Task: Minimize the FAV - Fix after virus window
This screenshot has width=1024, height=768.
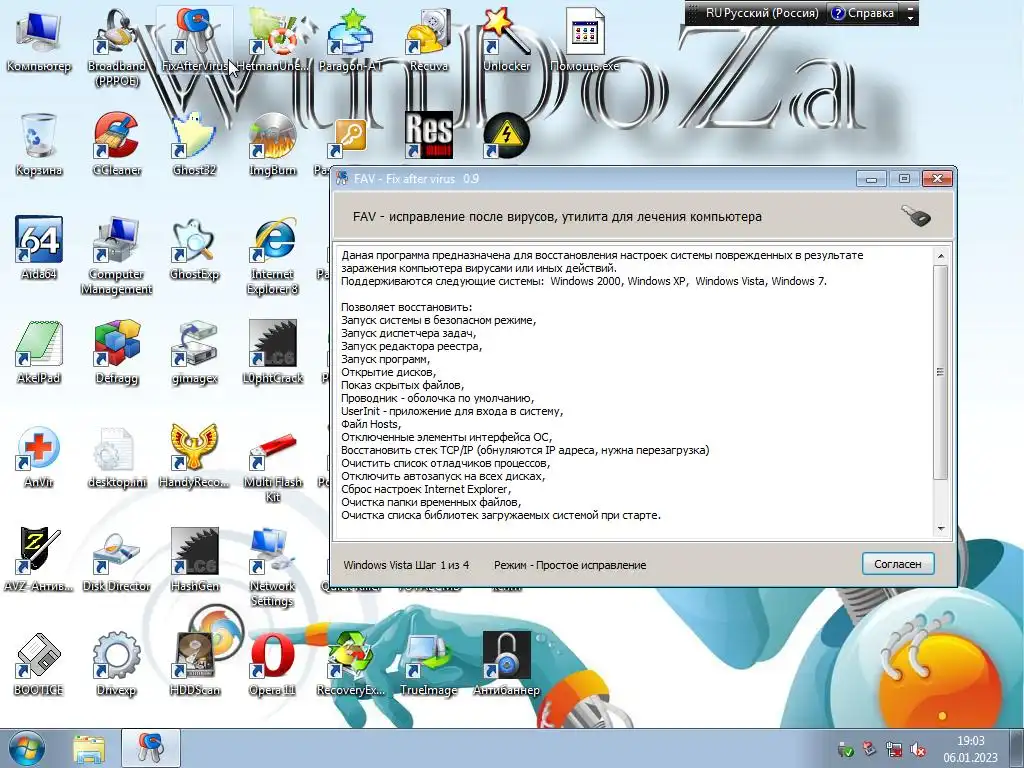Action: point(871,179)
